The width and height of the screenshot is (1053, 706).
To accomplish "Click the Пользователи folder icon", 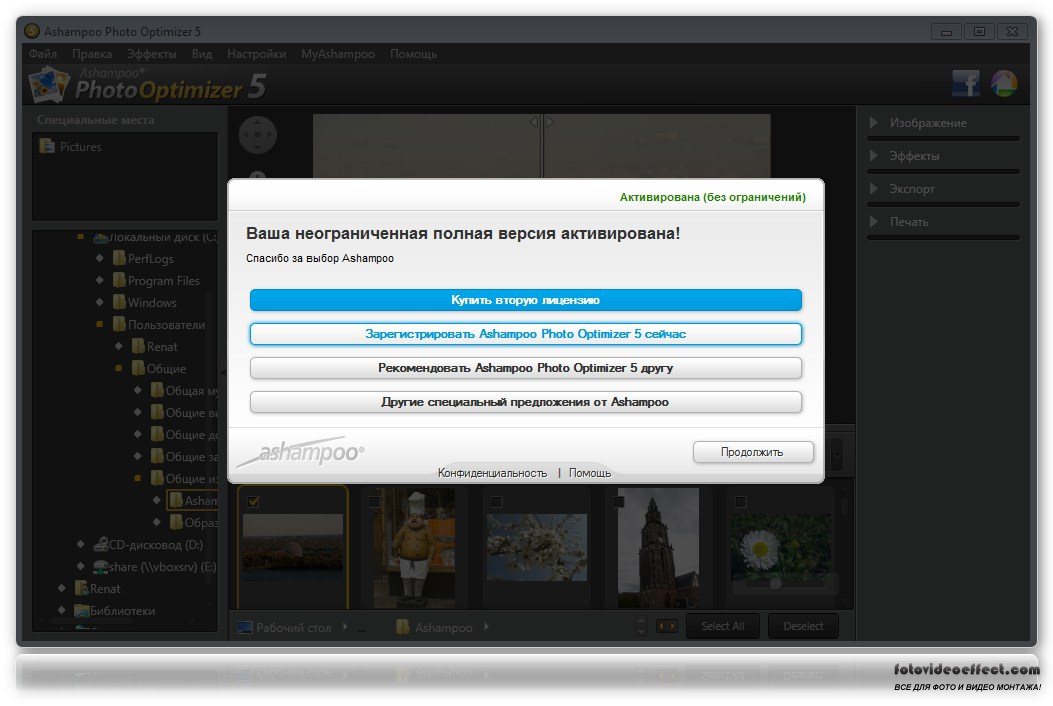I will coord(119,324).
